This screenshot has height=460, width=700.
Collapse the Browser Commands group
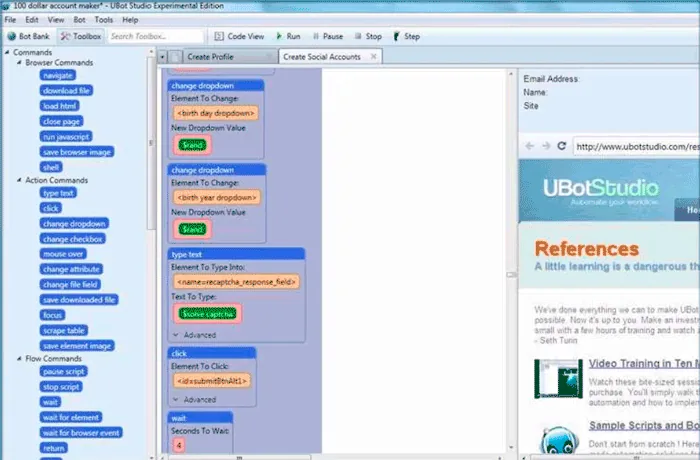[19, 63]
